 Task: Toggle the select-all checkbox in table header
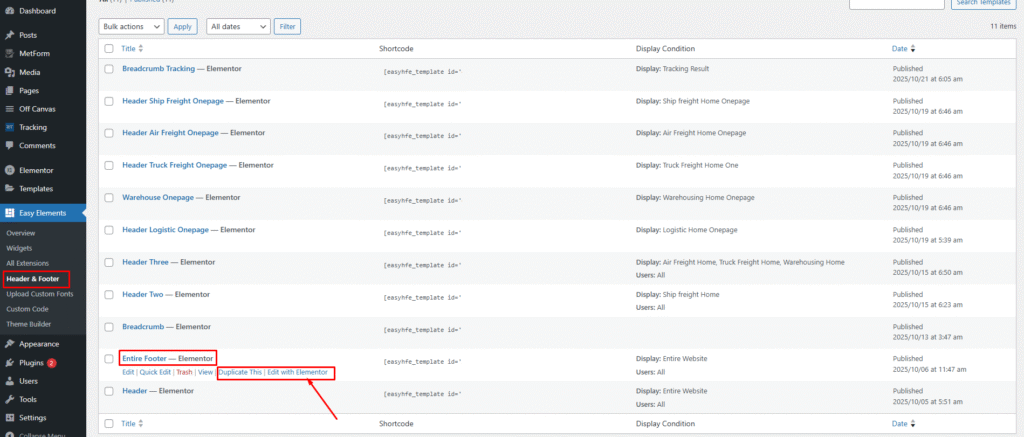[109, 48]
